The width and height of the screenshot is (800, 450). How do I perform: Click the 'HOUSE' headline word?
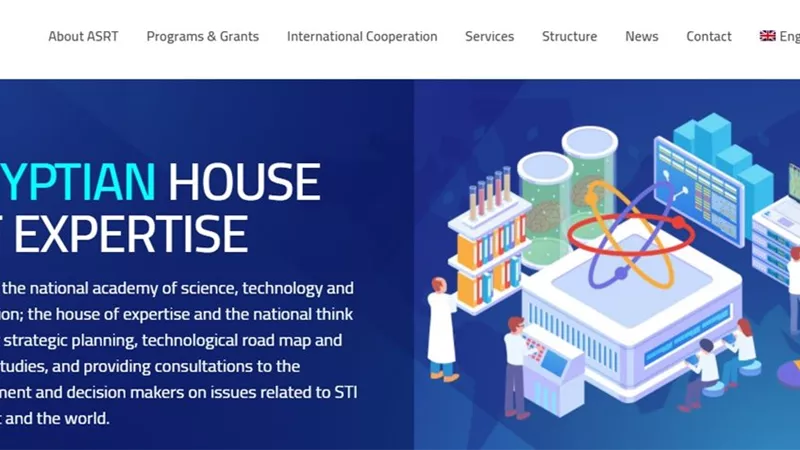[x=244, y=182]
